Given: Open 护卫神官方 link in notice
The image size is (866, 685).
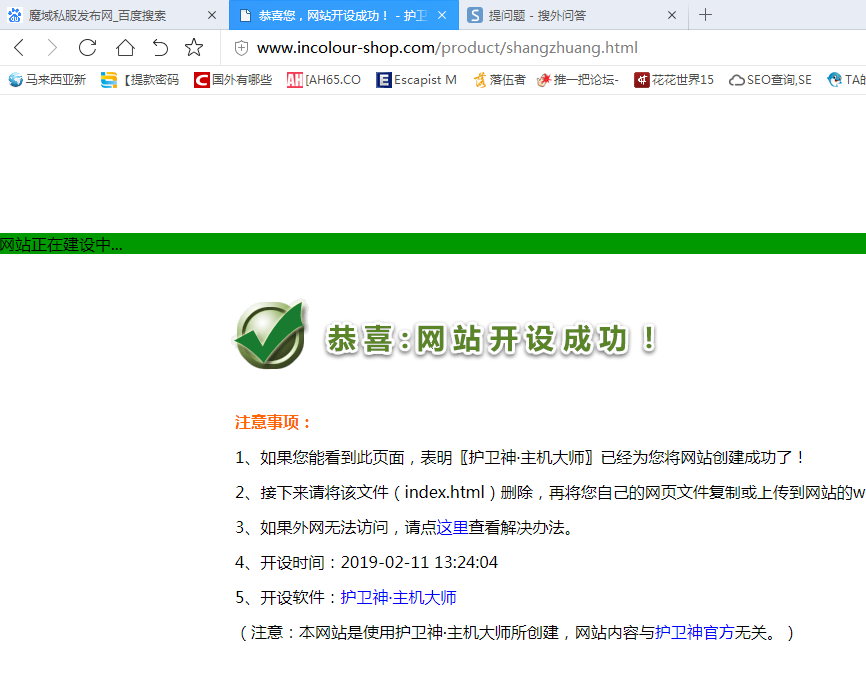Looking at the screenshot, I should click(x=695, y=633).
